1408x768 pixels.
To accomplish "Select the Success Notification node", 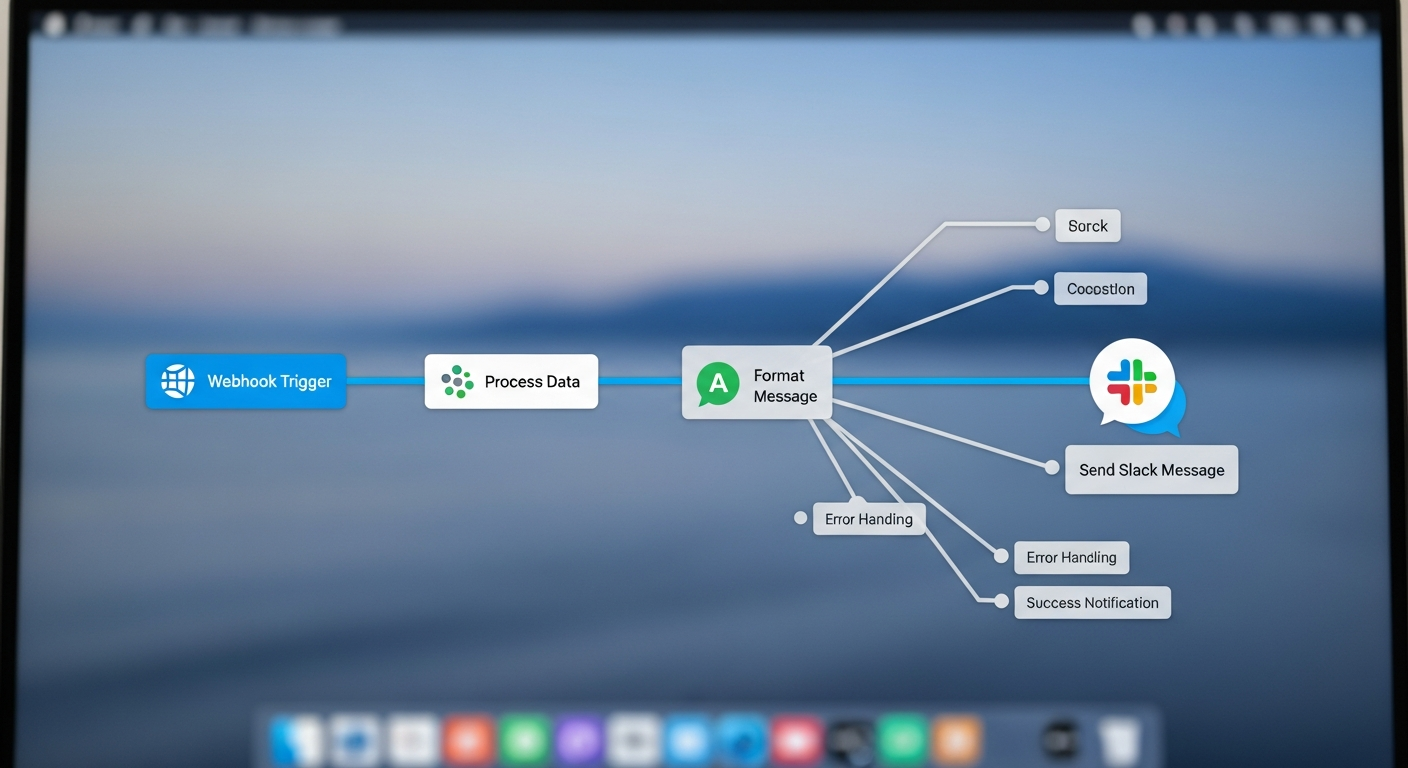I will click(1092, 603).
